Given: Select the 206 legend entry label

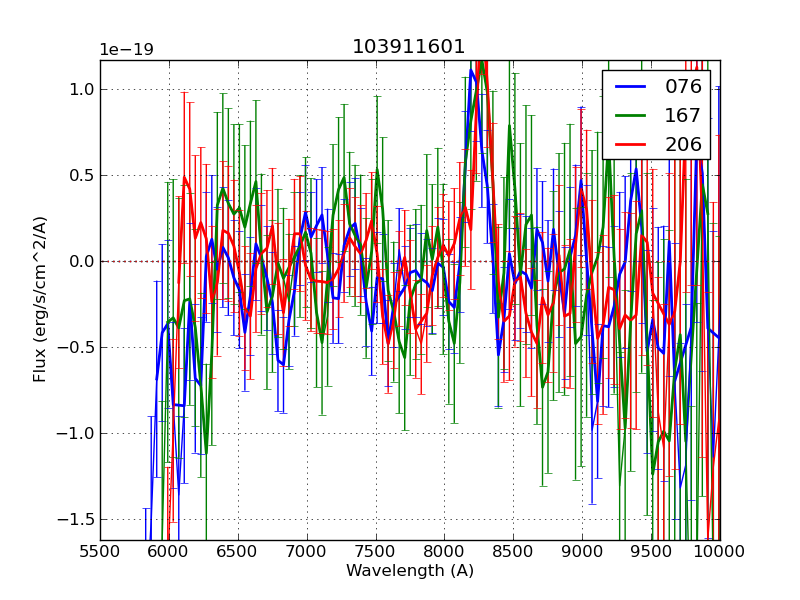Looking at the screenshot, I should tap(683, 144).
